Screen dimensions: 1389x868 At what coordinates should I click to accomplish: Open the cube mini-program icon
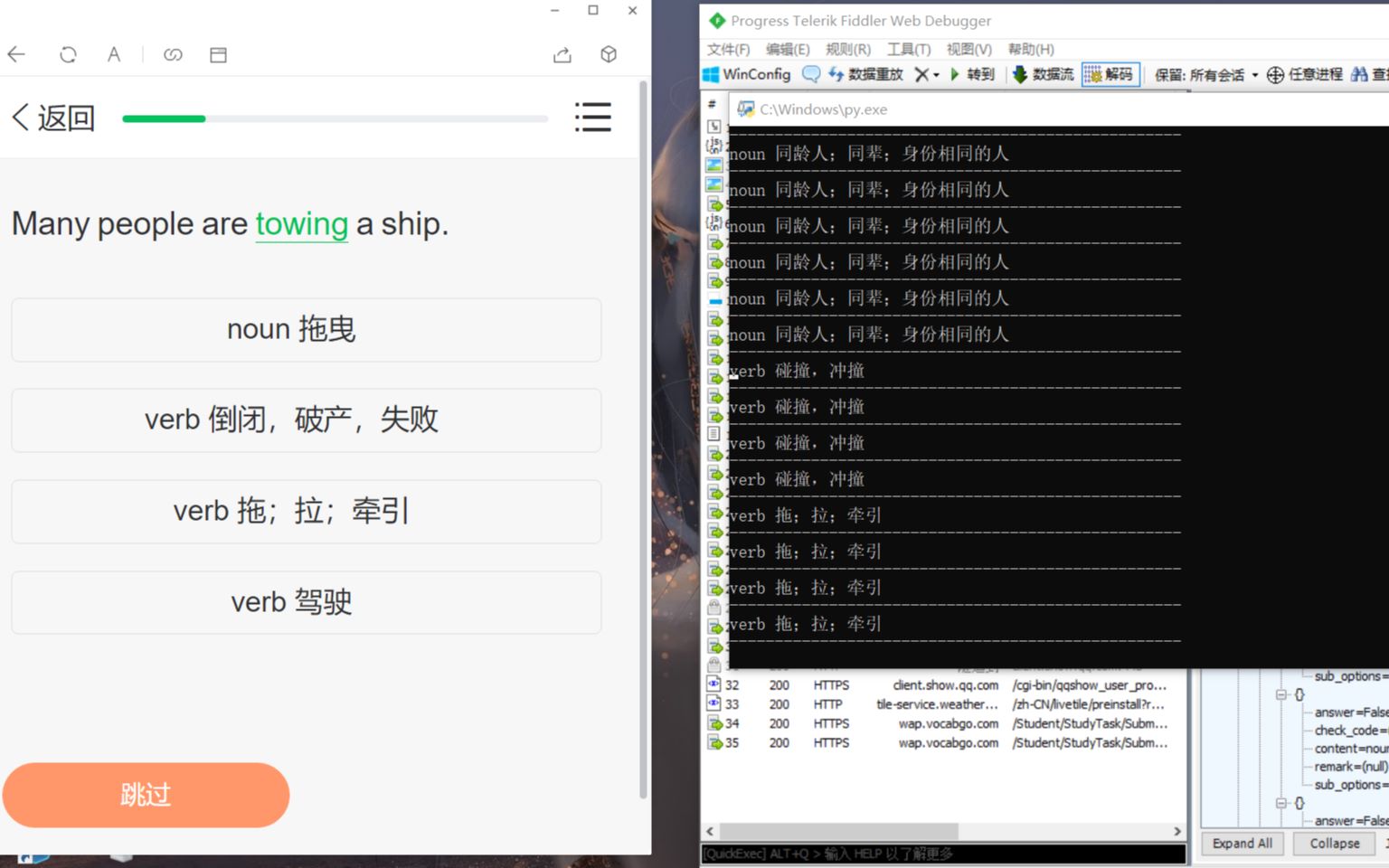(x=609, y=54)
